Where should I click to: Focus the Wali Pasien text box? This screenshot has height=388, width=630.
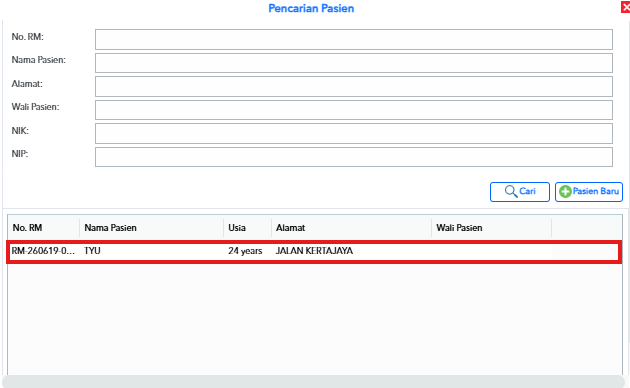click(x=354, y=110)
